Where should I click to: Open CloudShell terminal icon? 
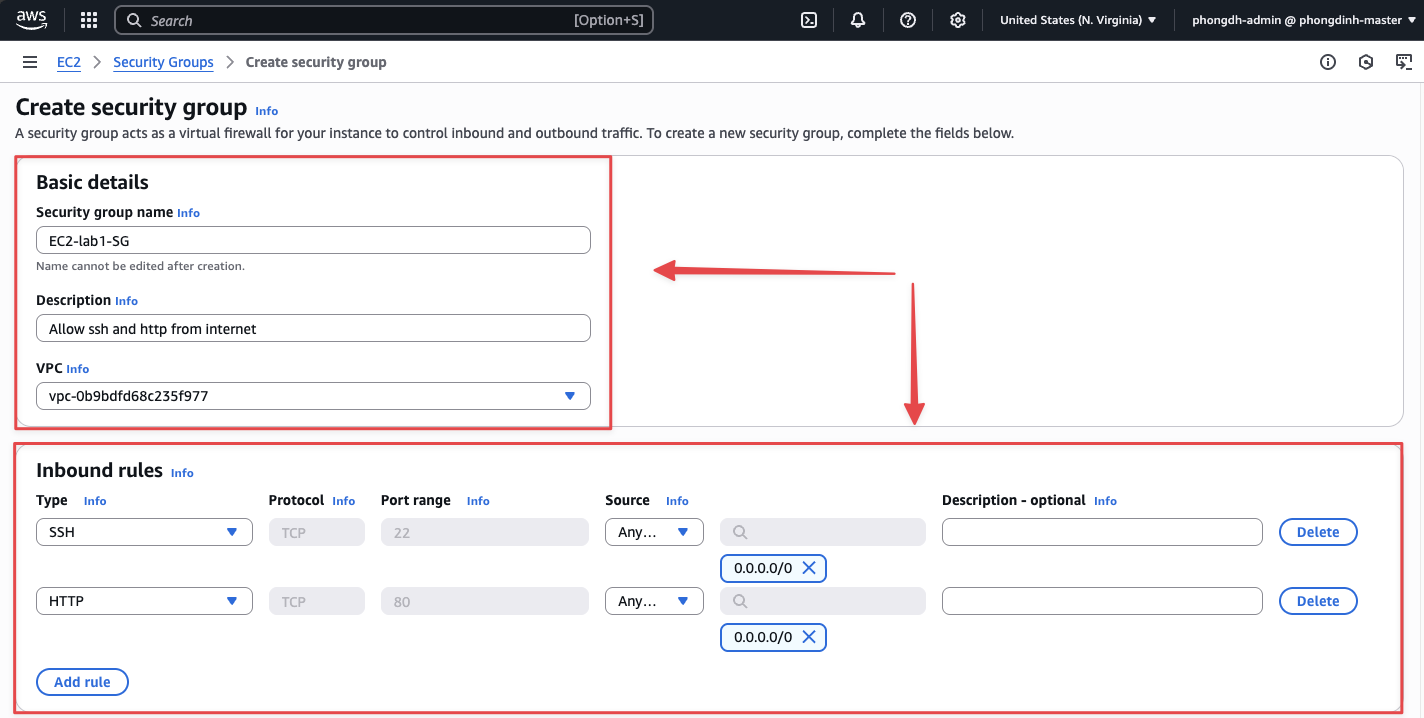click(x=810, y=20)
